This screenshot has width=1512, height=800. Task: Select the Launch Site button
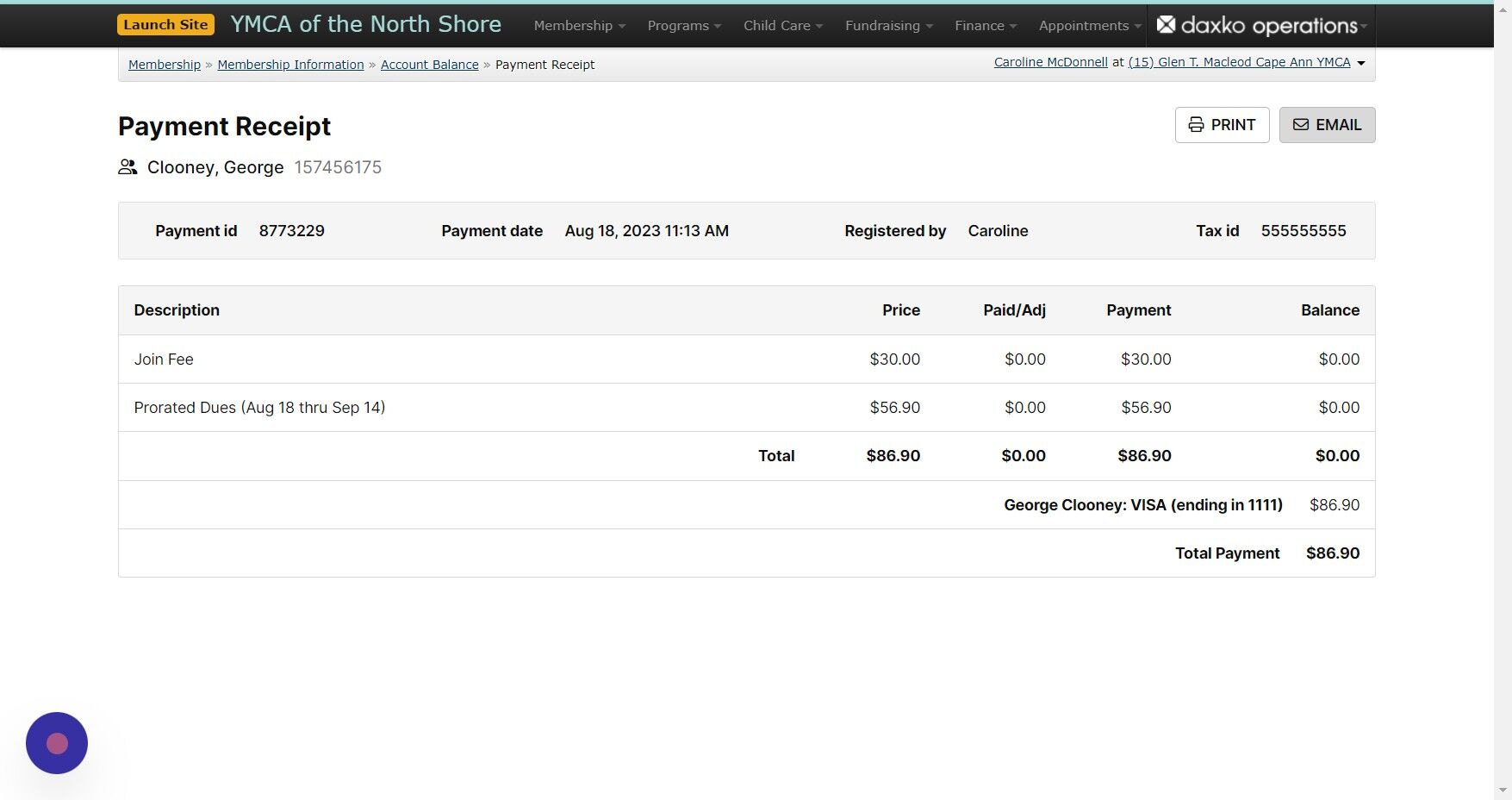pos(165,24)
